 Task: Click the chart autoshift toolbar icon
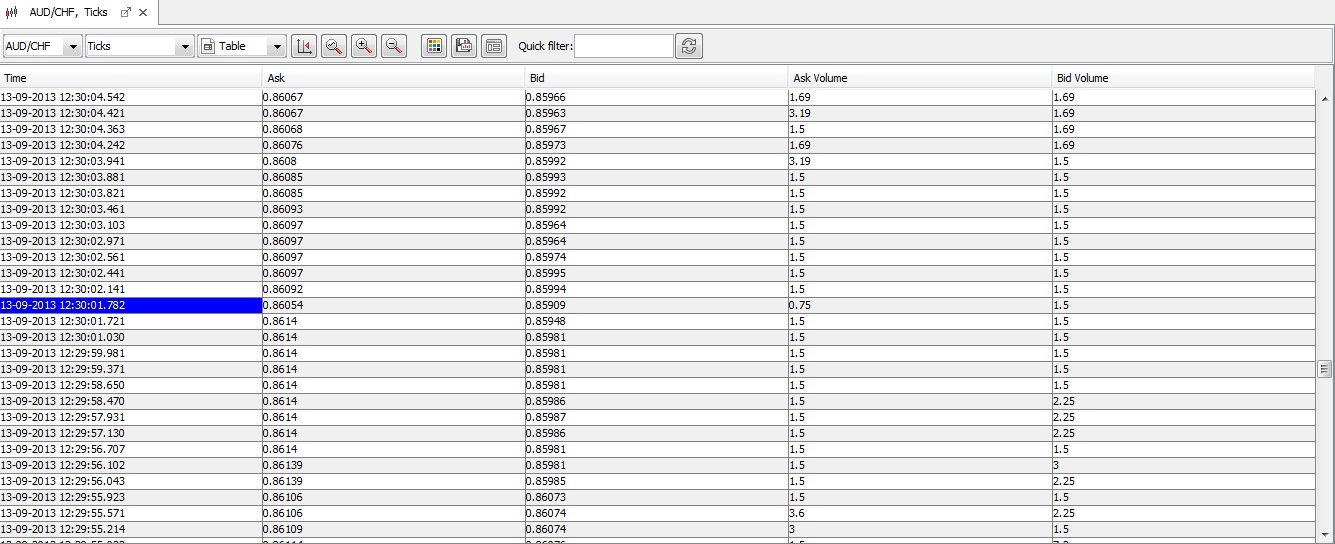point(305,46)
